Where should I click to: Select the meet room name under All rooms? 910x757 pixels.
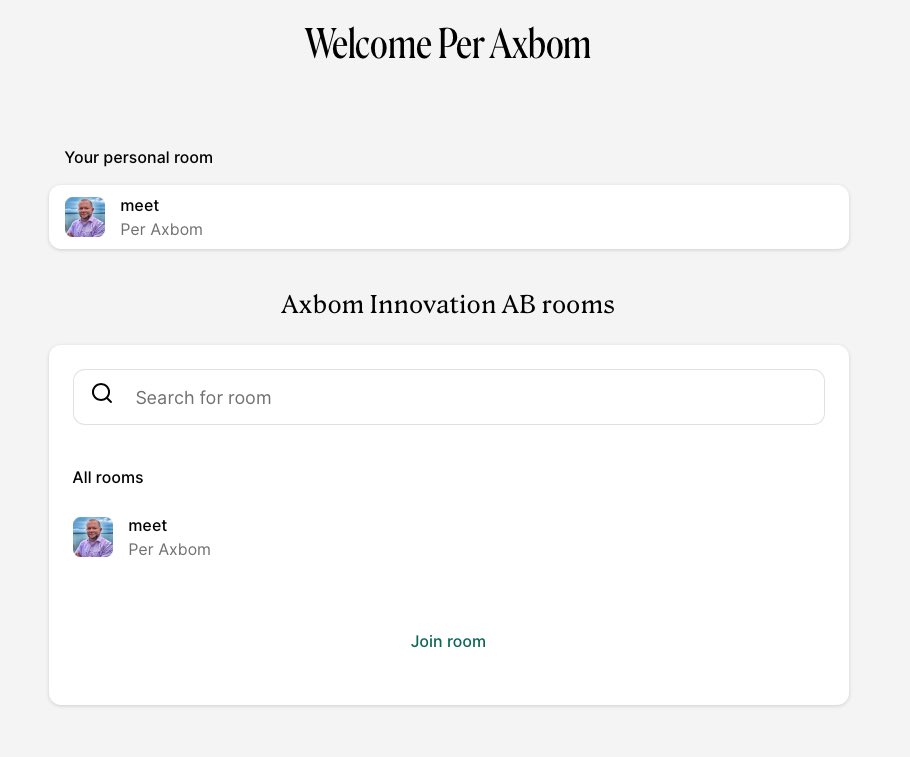pyautogui.click(x=147, y=525)
